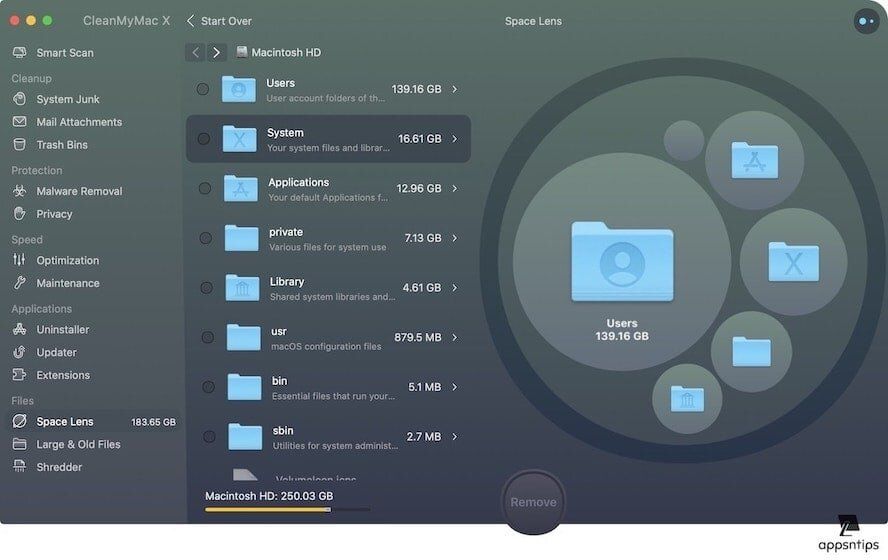
Task: Open the assistant dots icon at top right
Action: pyautogui.click(x=866, y=22)
